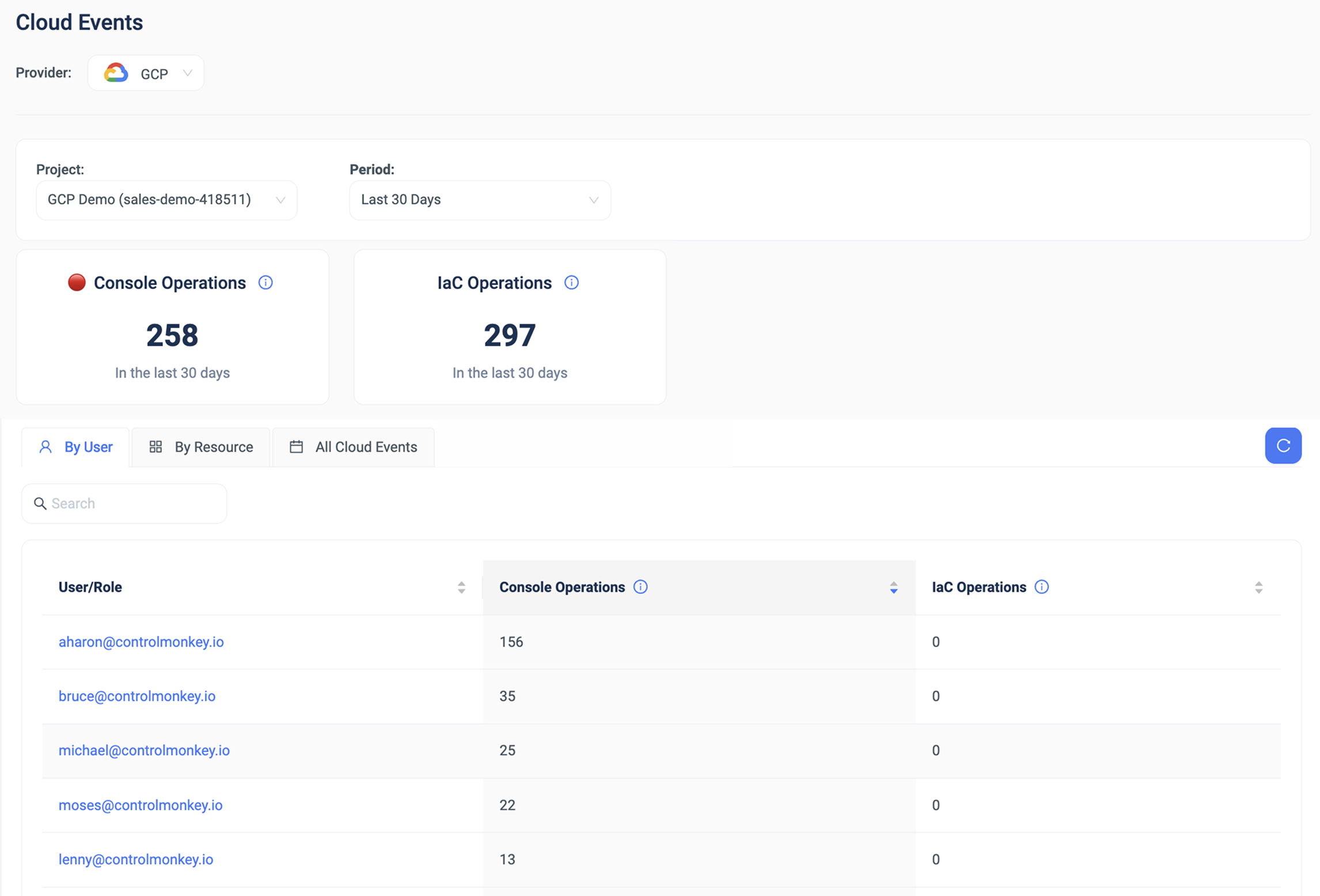Select the By User tab

(76, 447)
